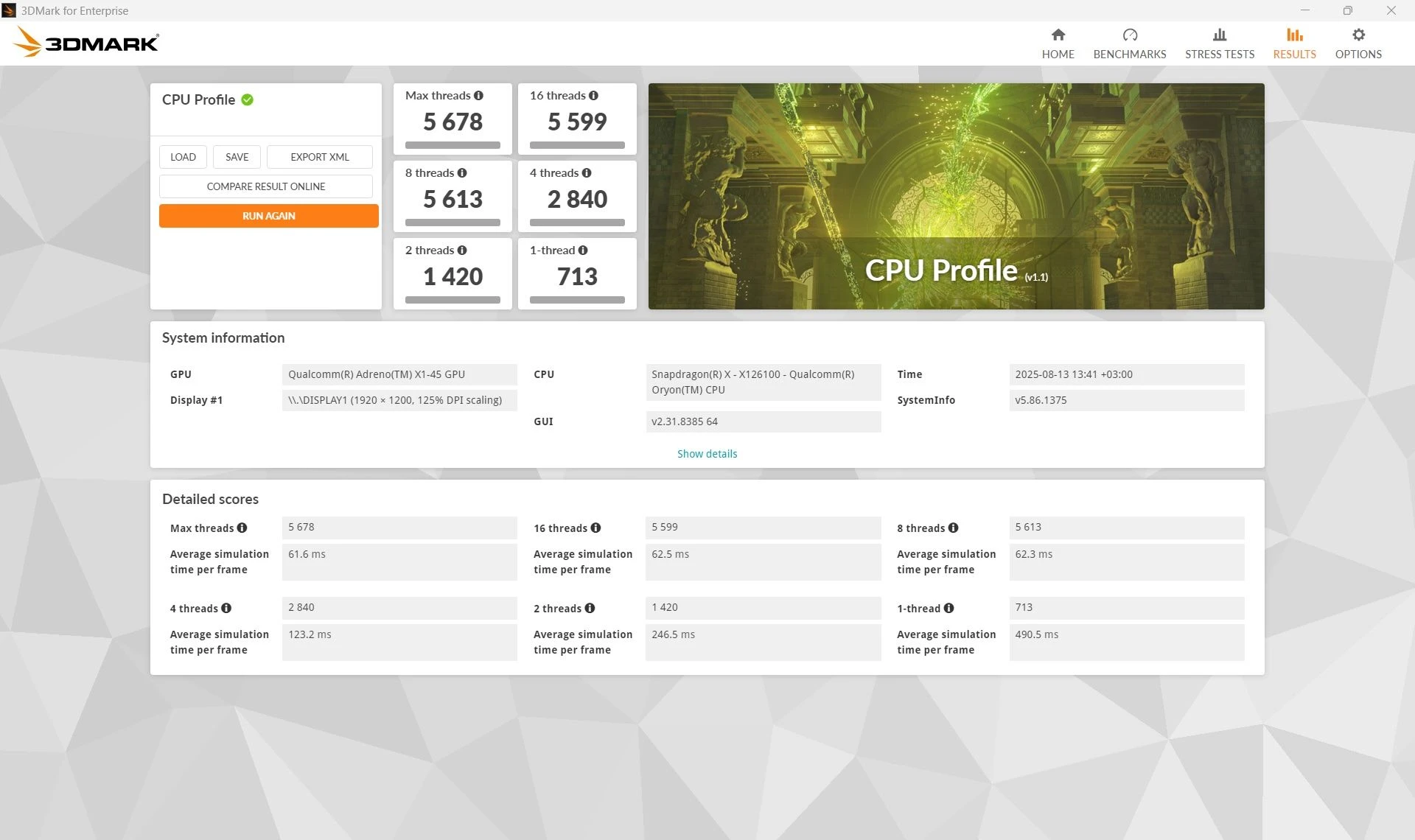Viewport: 1415px width, 840px height.
Task: Click the Max threads score bar
Action: coord(453,145)
